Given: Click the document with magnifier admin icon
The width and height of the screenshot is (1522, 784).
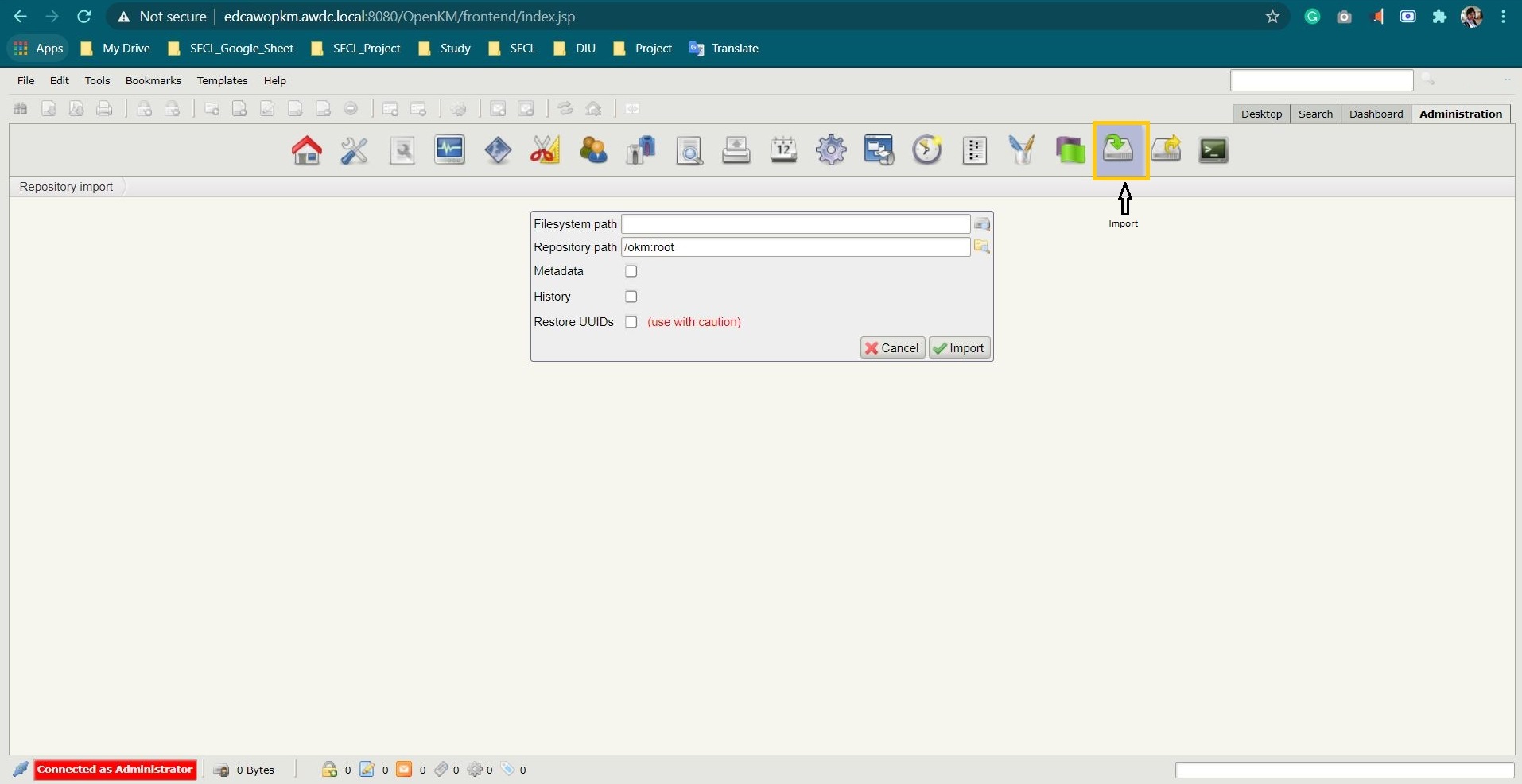Looking at the screenshot, I should (x=402, y=150).
